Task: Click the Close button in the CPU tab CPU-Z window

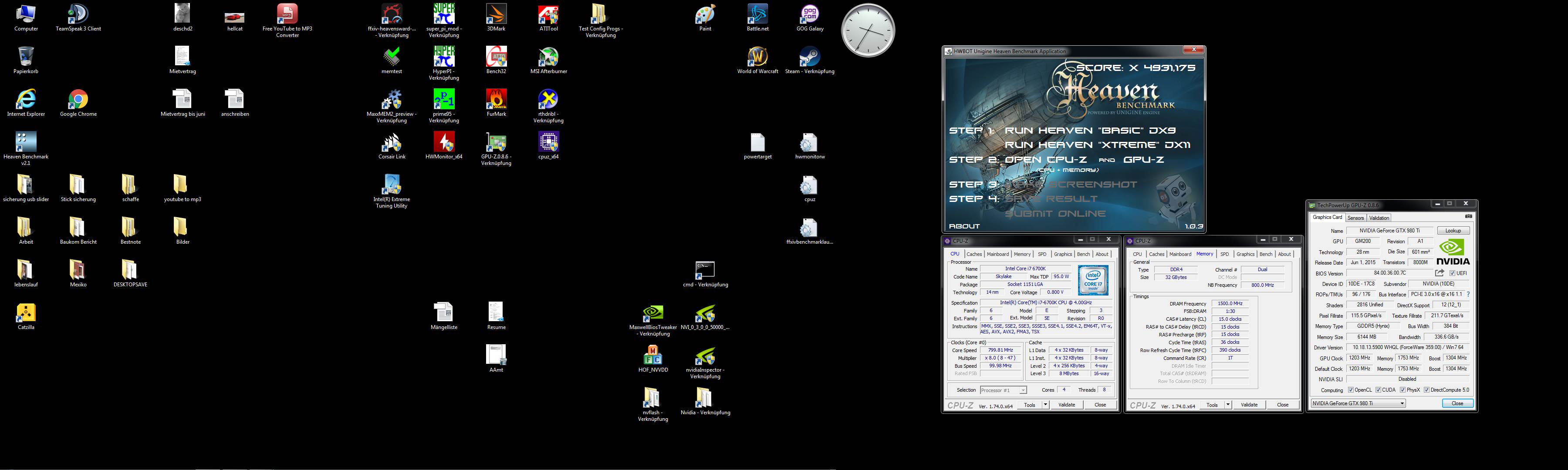Action: 1100,405
